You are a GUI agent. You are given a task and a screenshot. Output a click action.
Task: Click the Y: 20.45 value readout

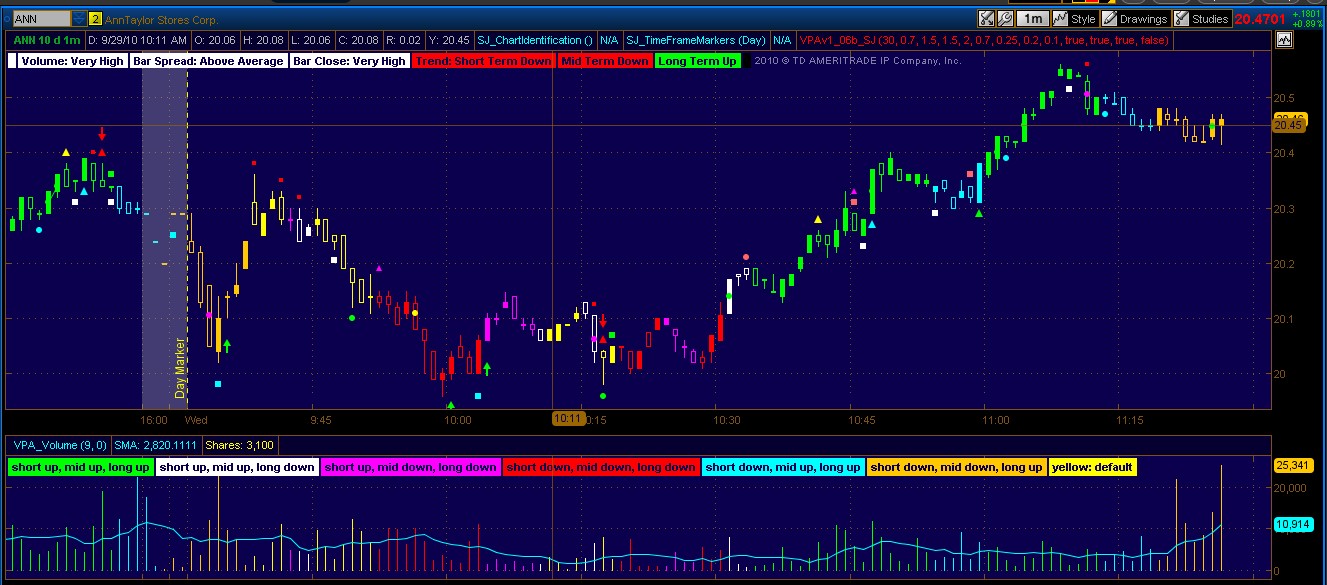pyautogui.click(x=448, y=40)
